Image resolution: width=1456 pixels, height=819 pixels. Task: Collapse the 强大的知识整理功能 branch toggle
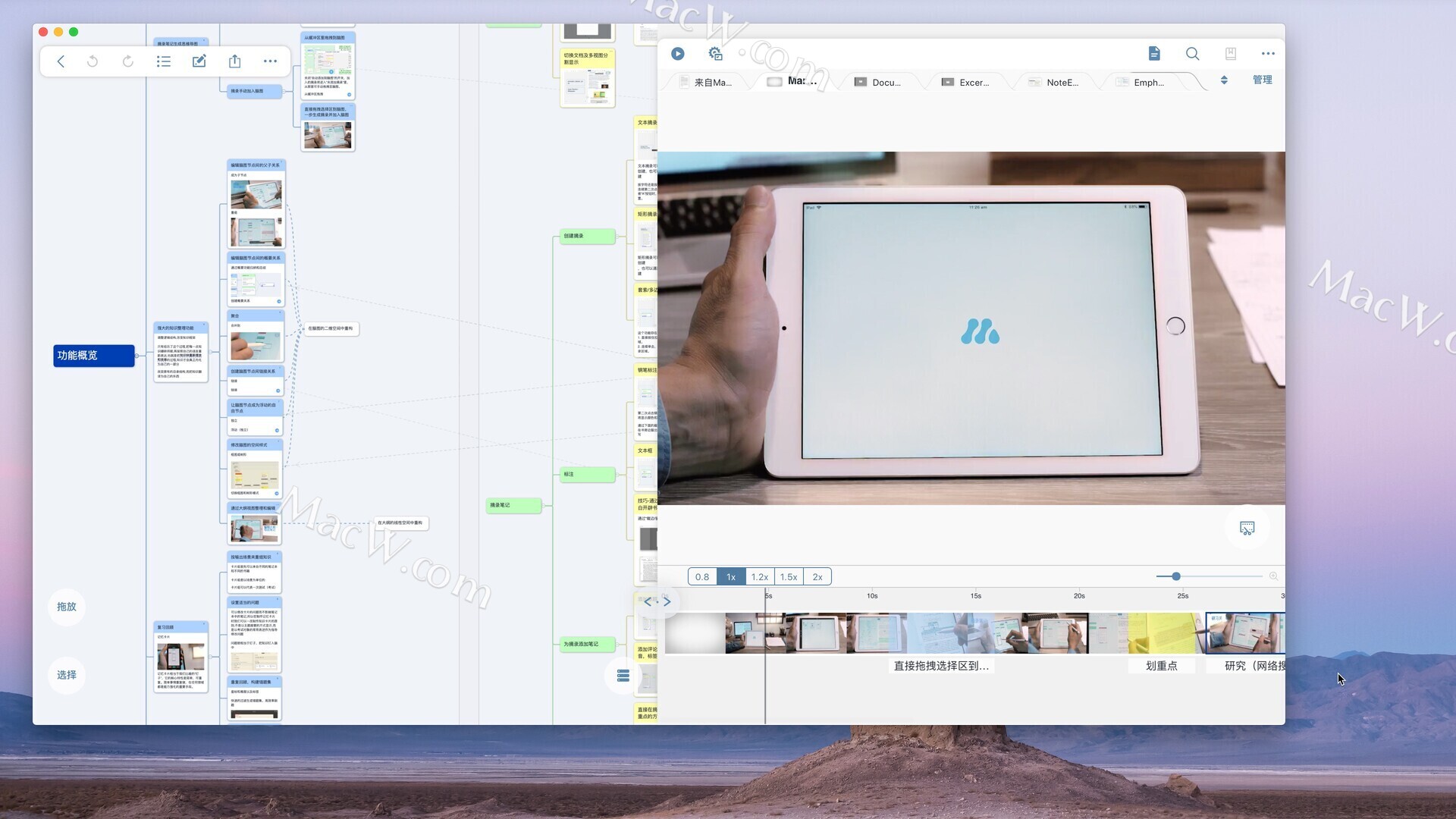coord(211,352)
